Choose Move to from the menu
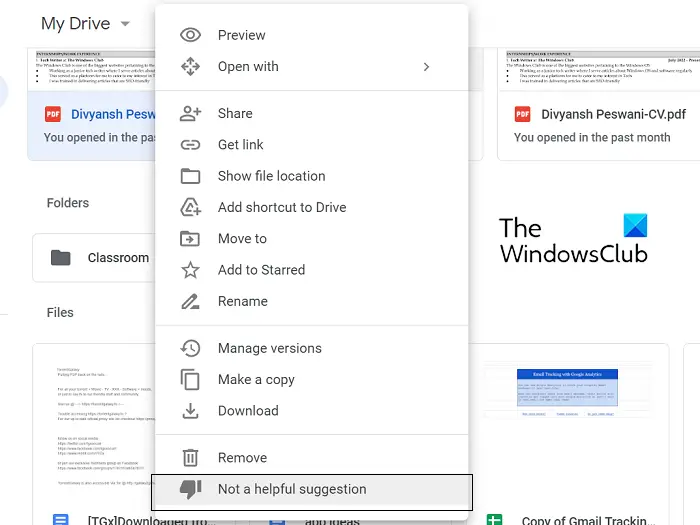 pos(312,238)
